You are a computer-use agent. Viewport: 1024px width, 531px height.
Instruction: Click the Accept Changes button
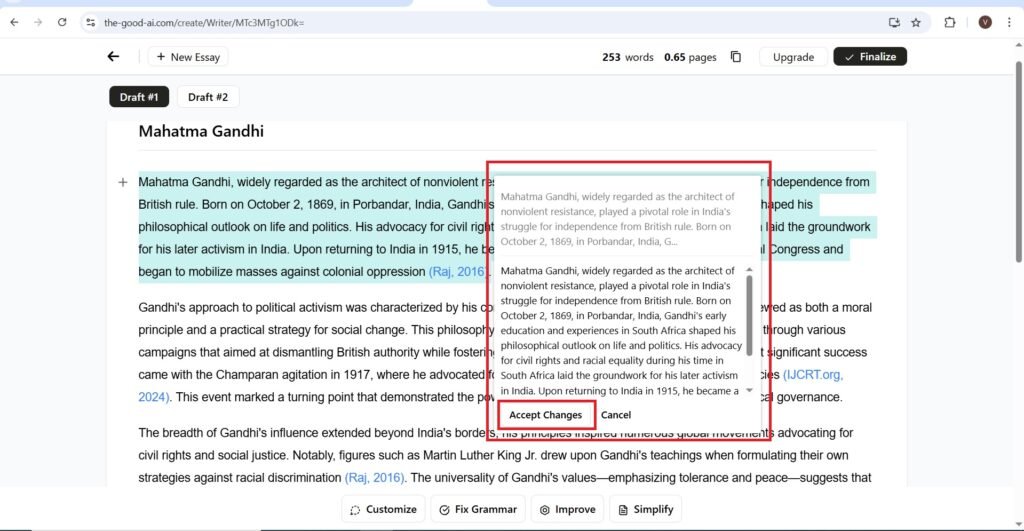545,415
